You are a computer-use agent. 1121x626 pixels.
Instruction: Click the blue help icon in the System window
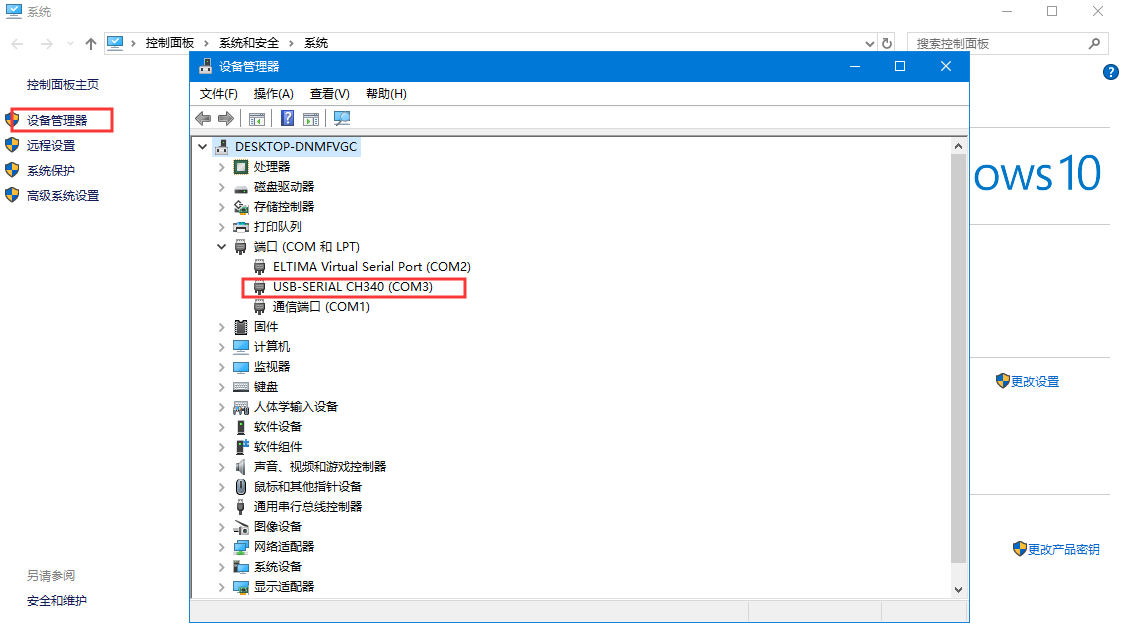click(1110, 72)
